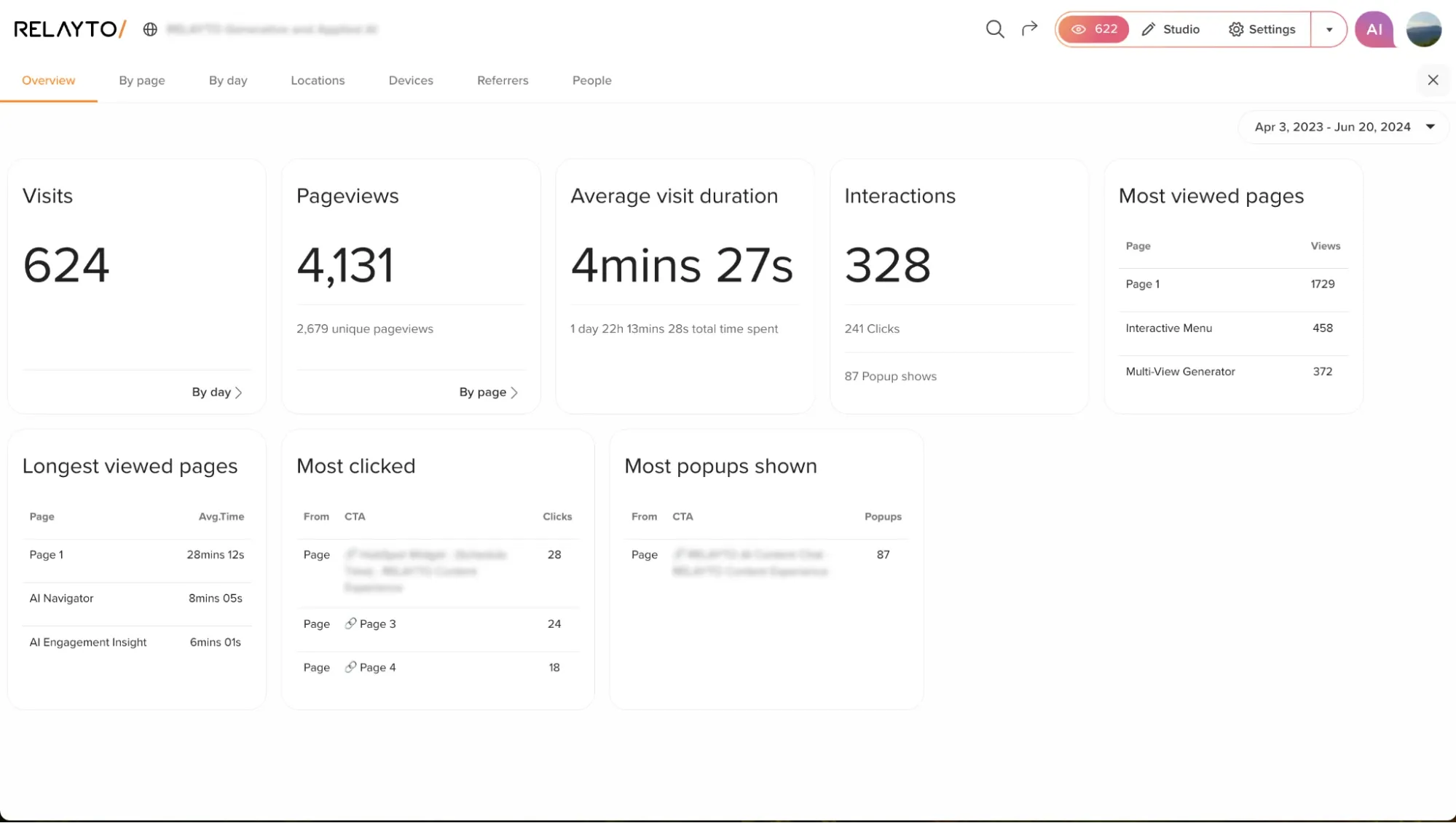Image resolution: width=1456 pixels, height=823 pixels.
Task: Switch to By page tab
Action: 141,80
